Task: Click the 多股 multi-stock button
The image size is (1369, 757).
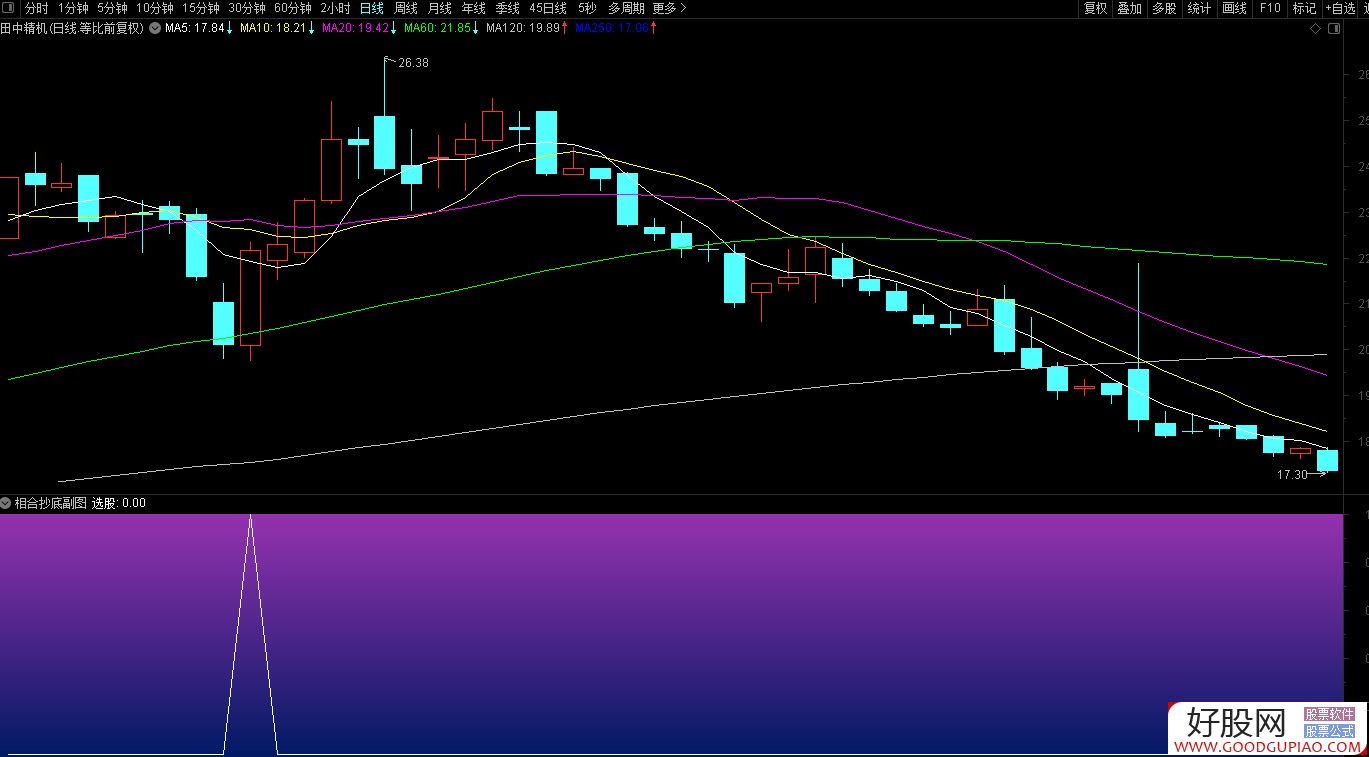Action: pos(1163,8)
